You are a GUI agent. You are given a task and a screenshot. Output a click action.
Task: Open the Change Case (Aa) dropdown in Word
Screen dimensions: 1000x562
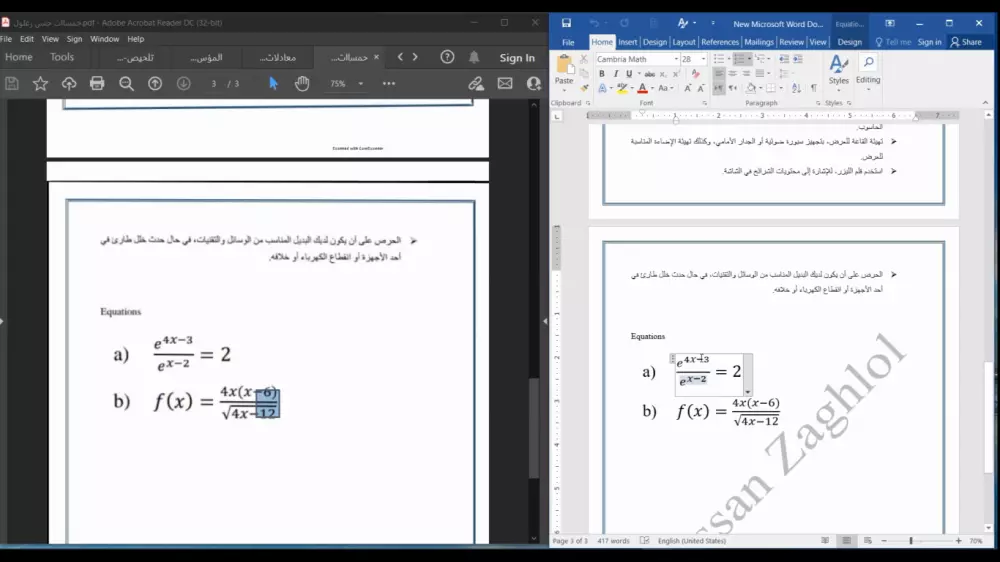pyautogui.click(x=665, y=88)
